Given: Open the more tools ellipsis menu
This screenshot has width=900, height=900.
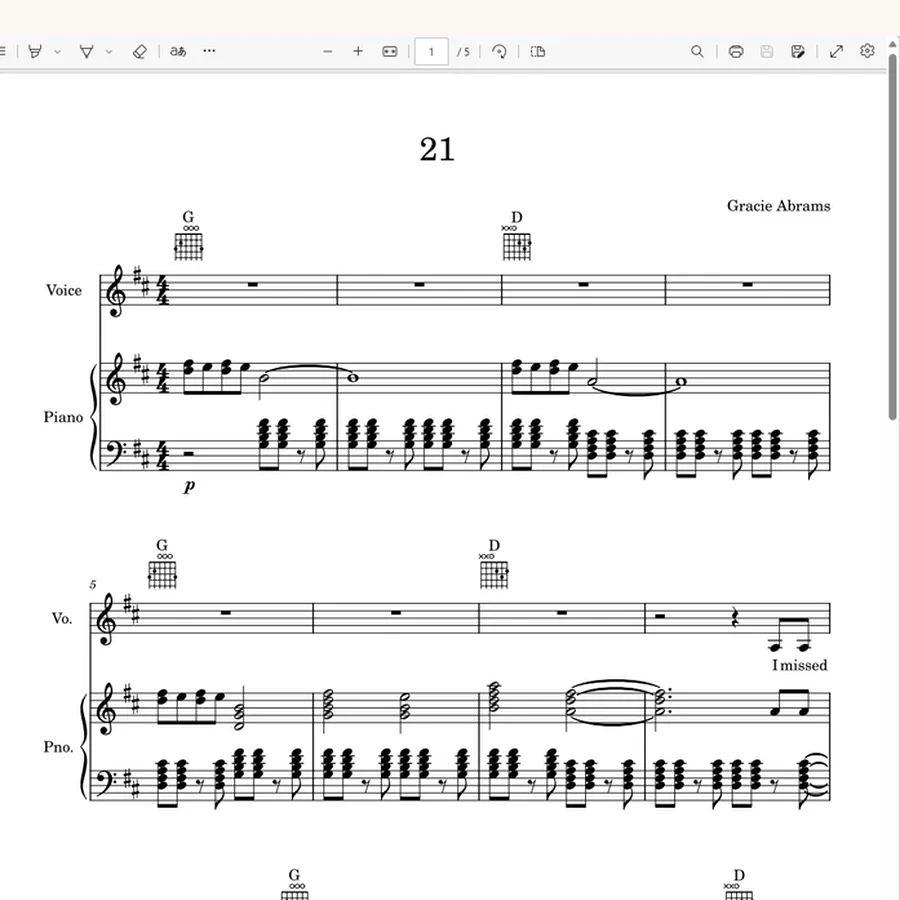Looking at the screenshot, I should tap(210, 51).
